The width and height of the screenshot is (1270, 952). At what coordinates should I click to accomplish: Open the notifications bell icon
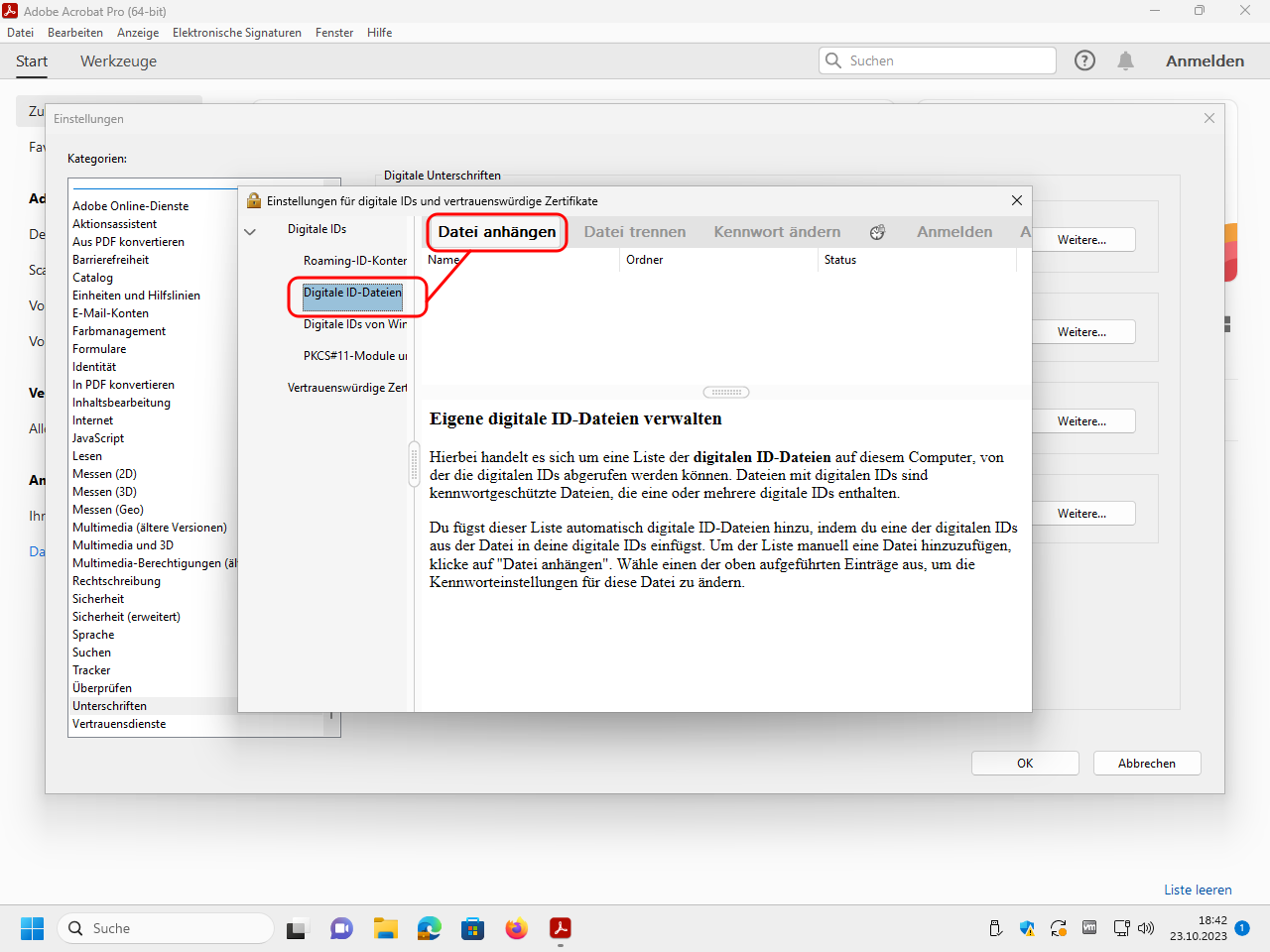(x=1125, y=60)
